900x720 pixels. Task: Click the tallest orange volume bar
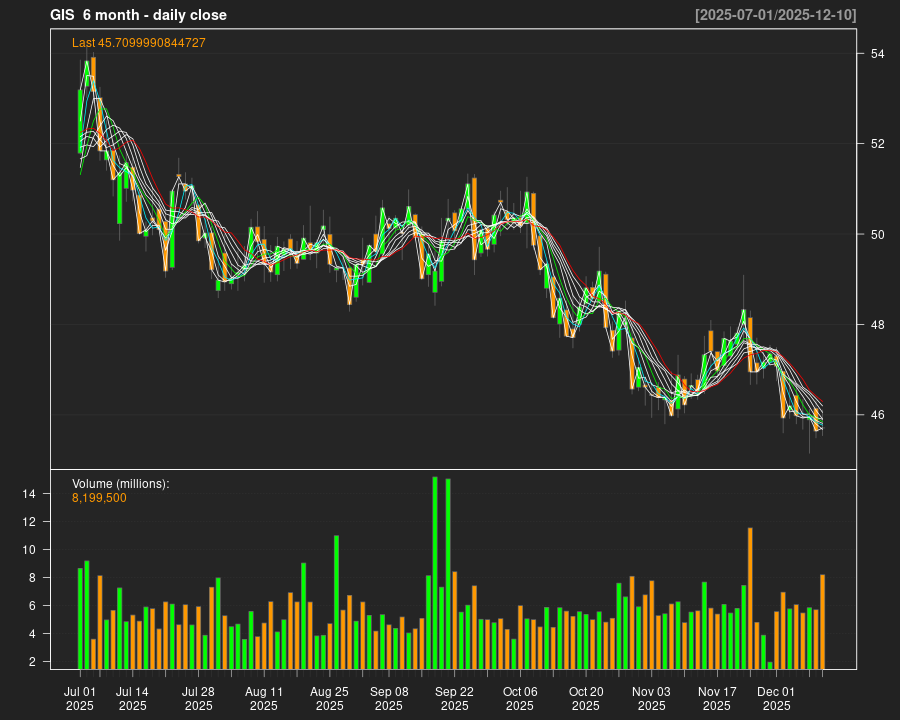[750, 598]
